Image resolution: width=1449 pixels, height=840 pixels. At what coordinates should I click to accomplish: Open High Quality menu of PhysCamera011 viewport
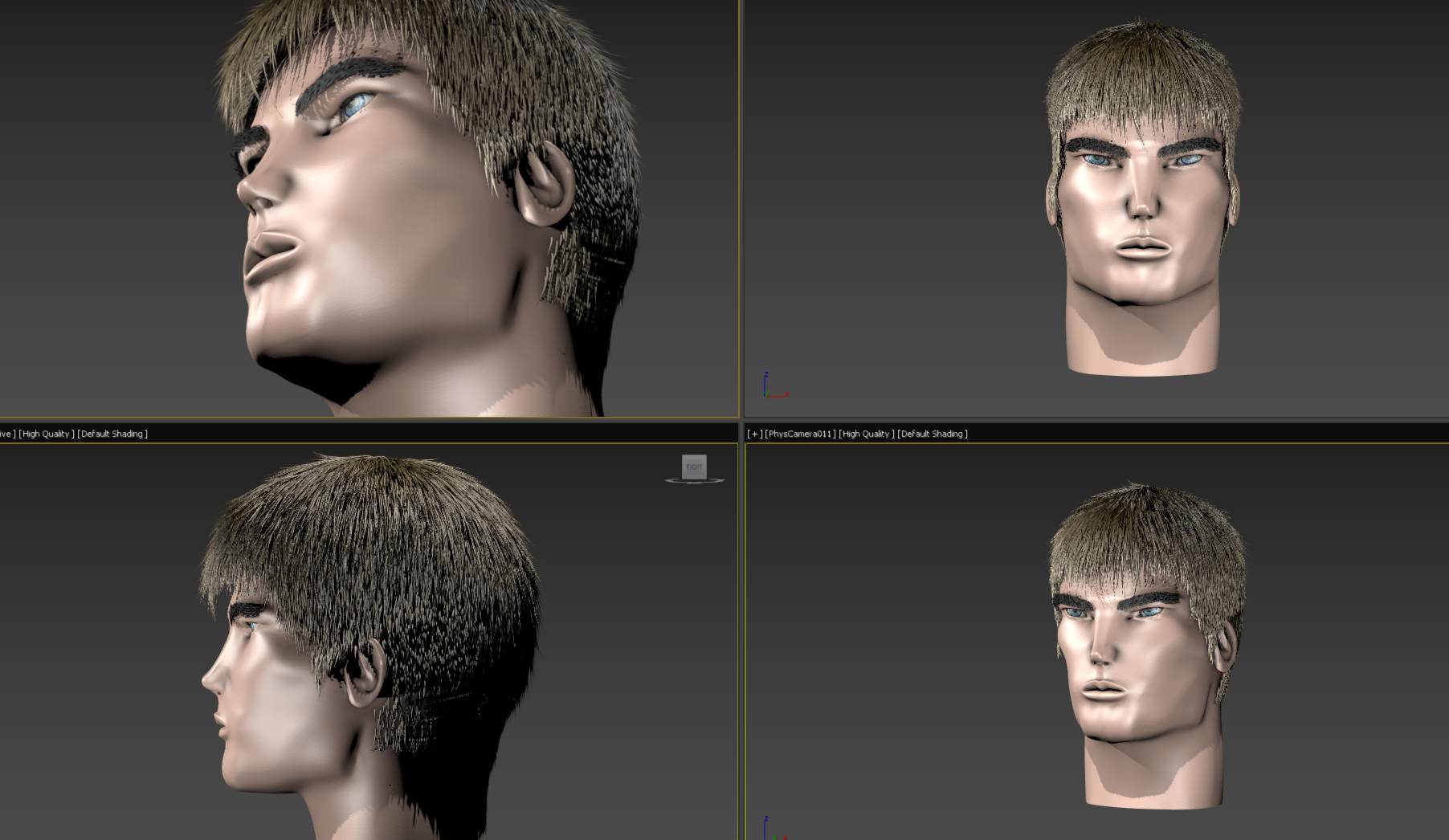click(x=867, y=434)
